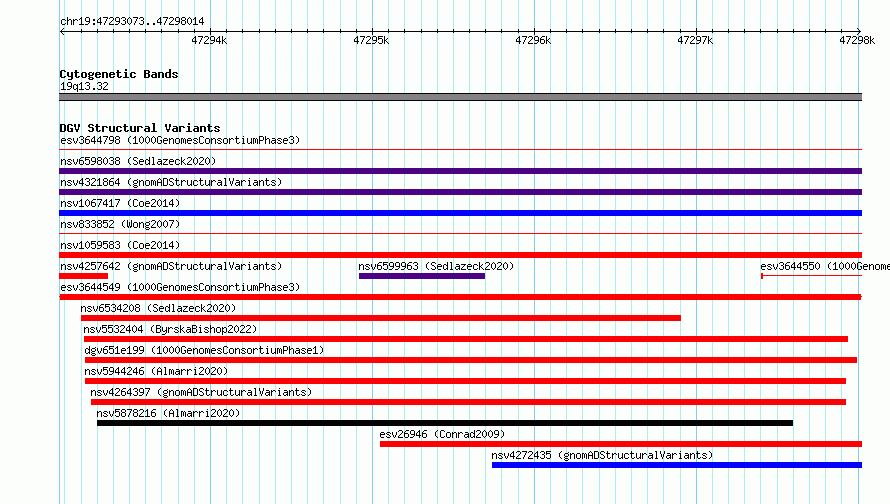Click the short red nsv4257642 bar

(x=83, y=276)
